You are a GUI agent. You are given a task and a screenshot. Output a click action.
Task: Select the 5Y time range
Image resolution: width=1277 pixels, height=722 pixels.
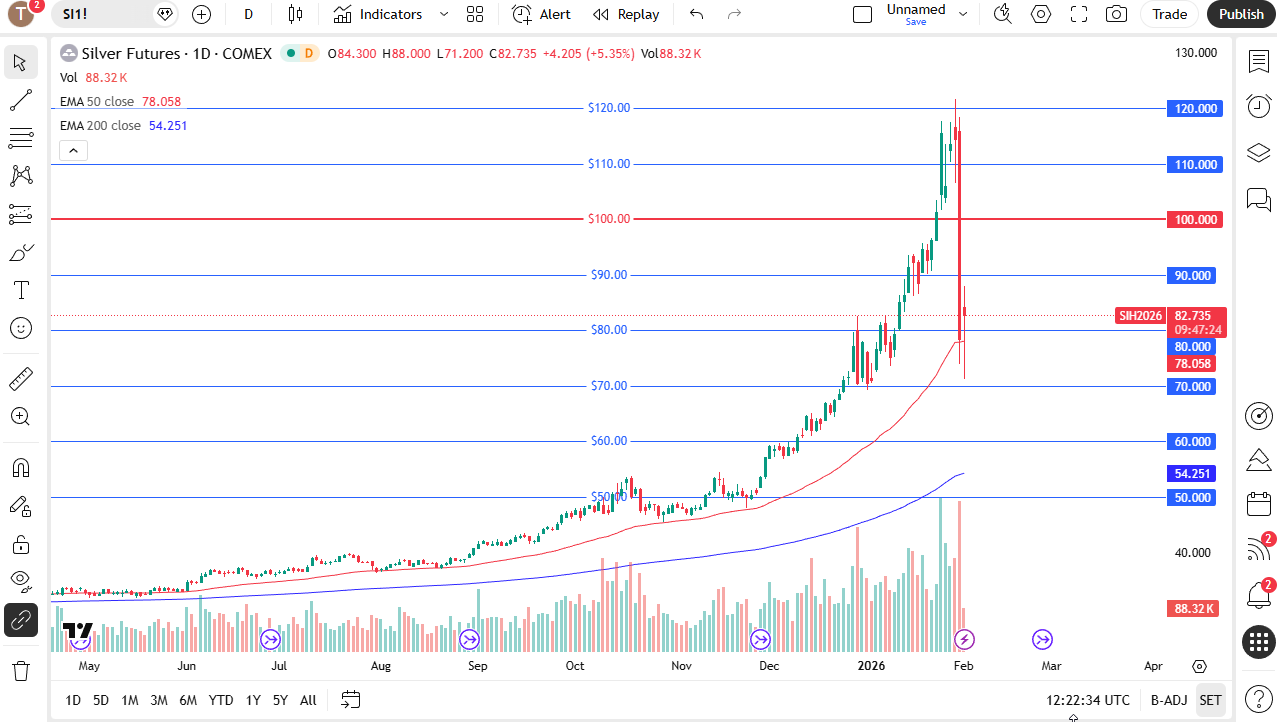[280, 700]
